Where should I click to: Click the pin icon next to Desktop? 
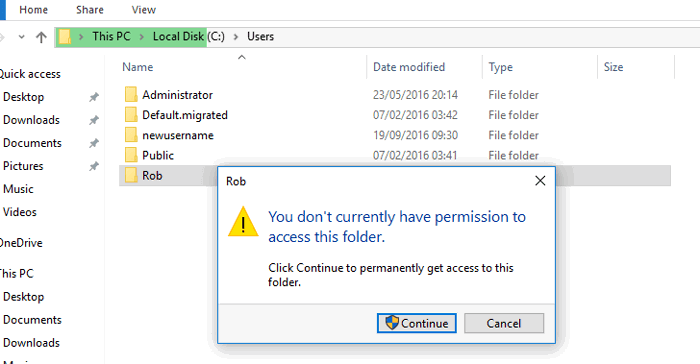[x=93, y=97]
